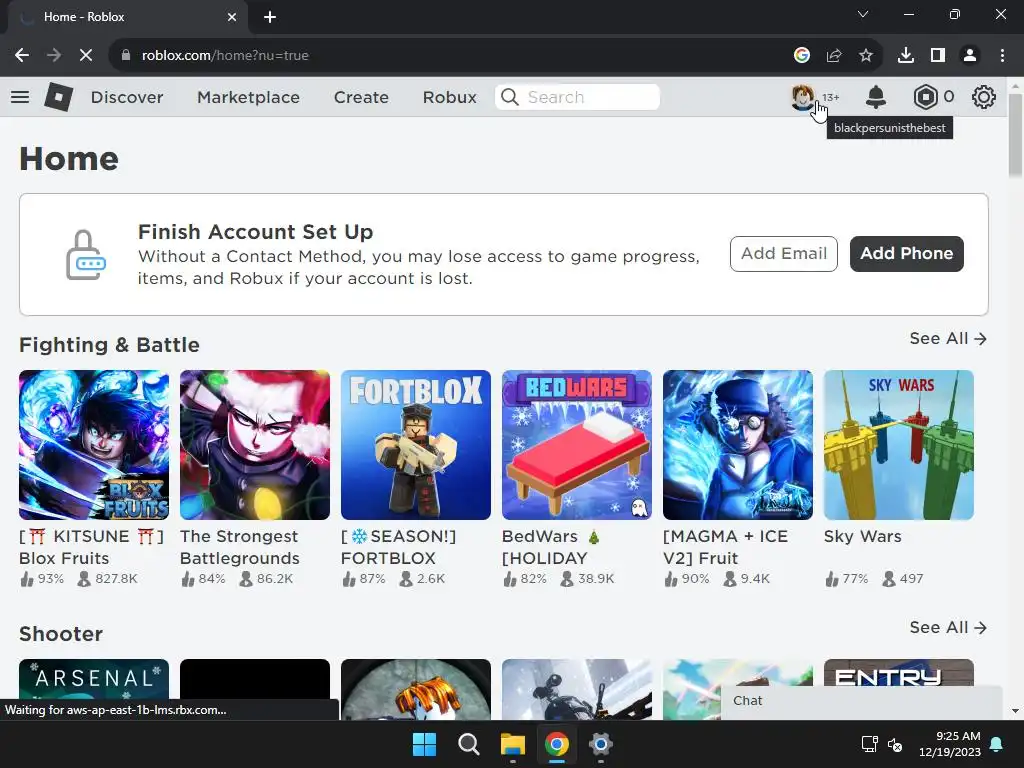This screenshot has height=768, width=1024.
Task: Open the Blox Fruits game thumbnail
Action: tap(94, 445)
